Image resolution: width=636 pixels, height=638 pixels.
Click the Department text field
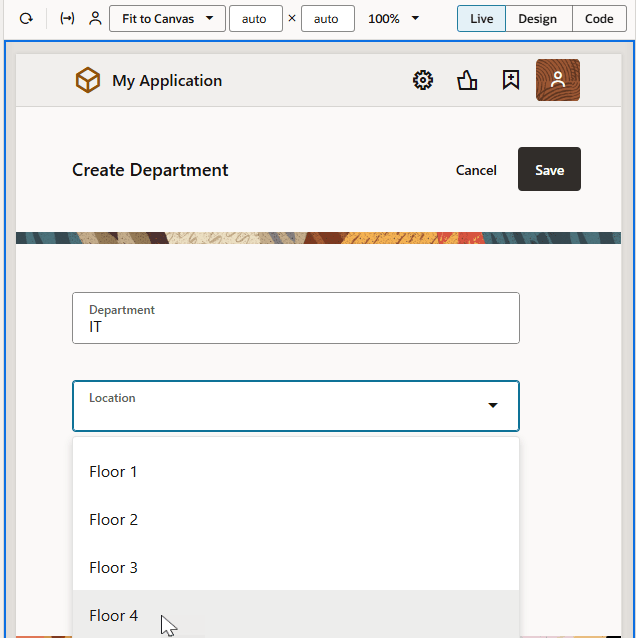tap(296, 318)
